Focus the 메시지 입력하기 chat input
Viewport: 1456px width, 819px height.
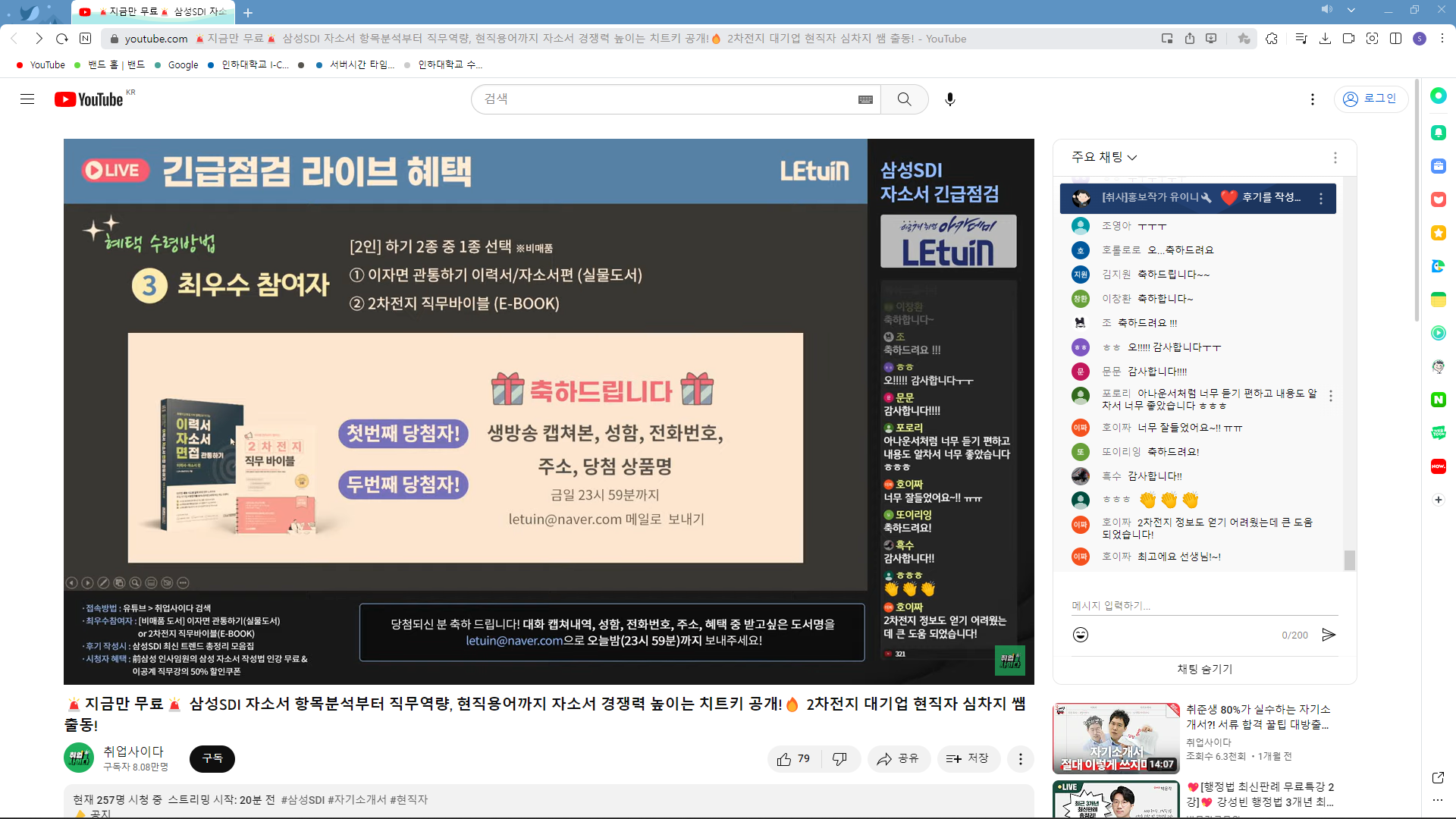[1204, 605]
